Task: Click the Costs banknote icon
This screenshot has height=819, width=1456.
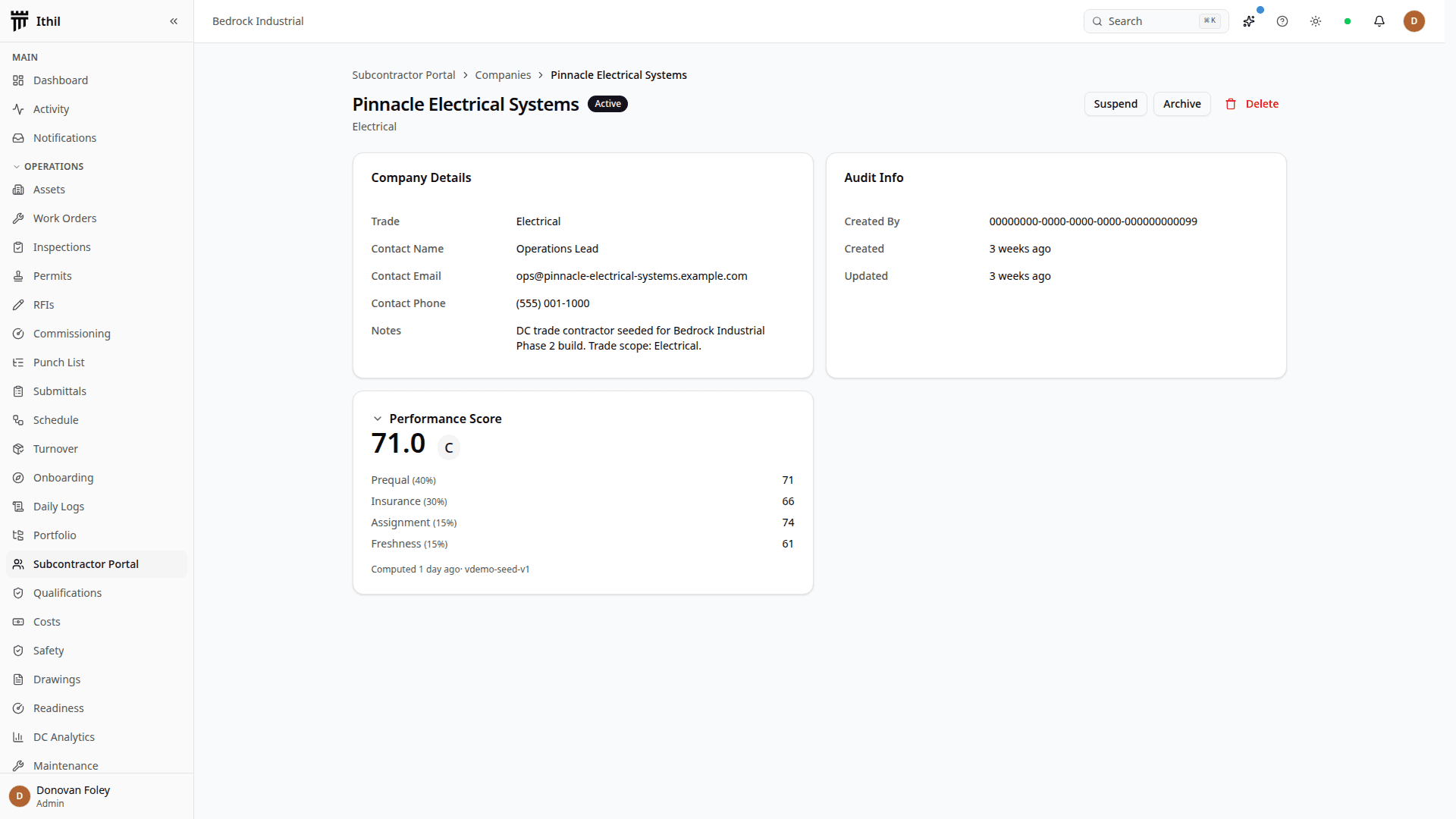Action: click(x=18, y=622)
